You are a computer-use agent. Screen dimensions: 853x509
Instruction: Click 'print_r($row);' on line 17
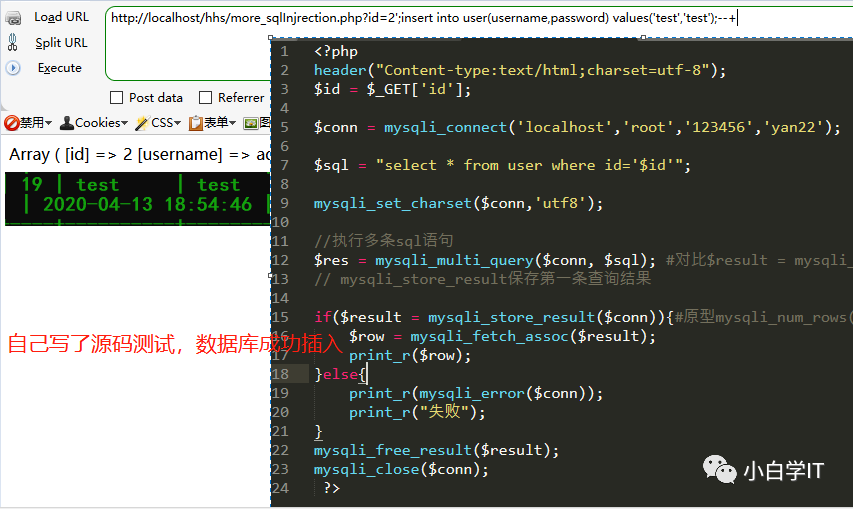[410, 356]
